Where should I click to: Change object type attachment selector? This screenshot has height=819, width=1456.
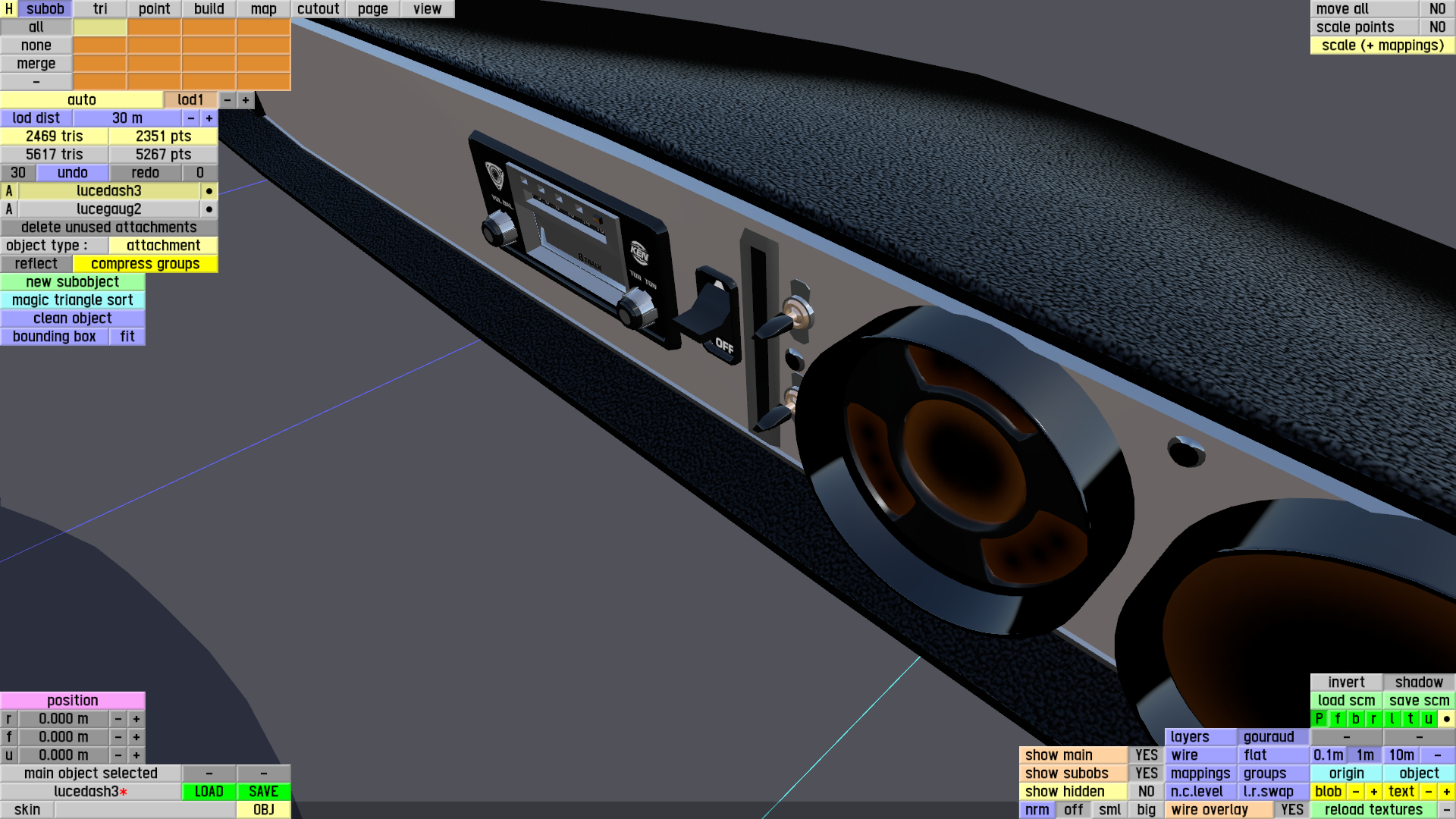163,246
